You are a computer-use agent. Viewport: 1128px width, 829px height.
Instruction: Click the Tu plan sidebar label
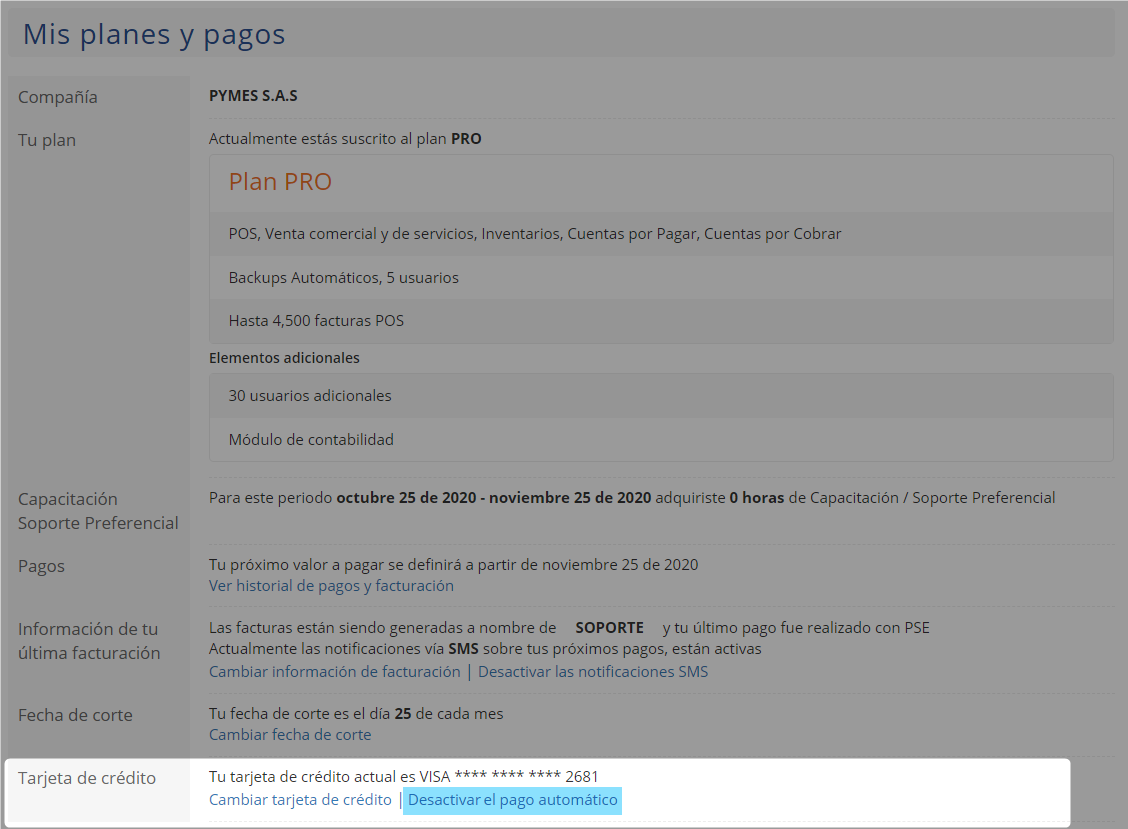[x=47, y=140]
